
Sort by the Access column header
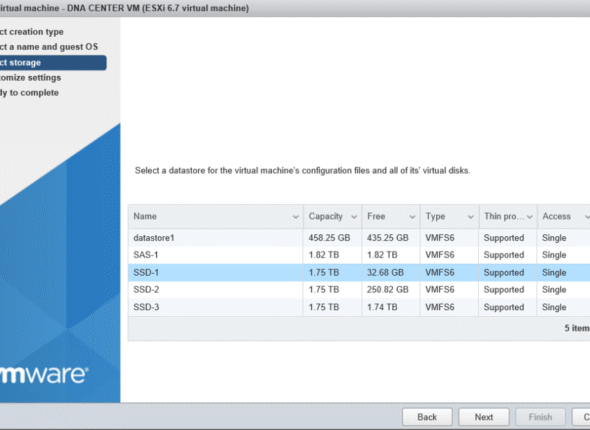(557, 216)
